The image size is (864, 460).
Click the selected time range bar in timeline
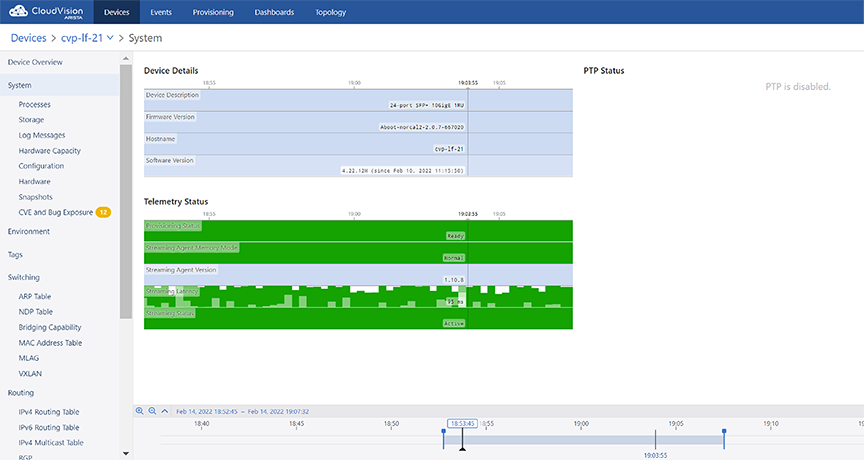click(x=584, y=440)
